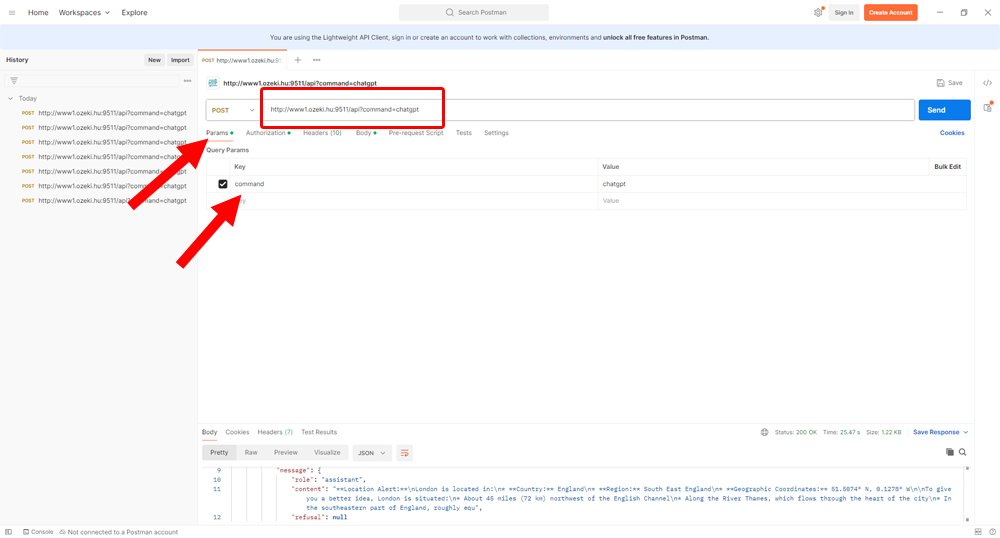Click the Status: 200 OK text
Image resolution: width=1000 pixels, height=538 pixels.
(796, 432)
